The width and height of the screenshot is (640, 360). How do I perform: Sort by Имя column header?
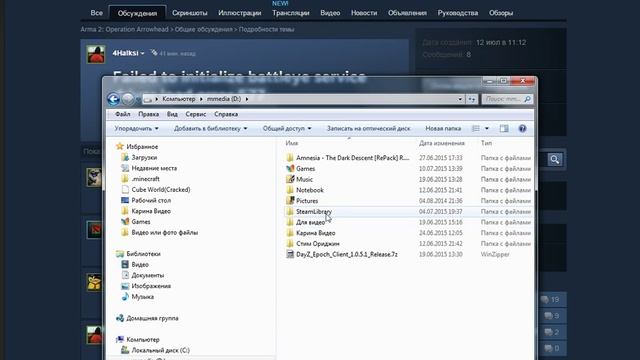(x=292, y=143)
